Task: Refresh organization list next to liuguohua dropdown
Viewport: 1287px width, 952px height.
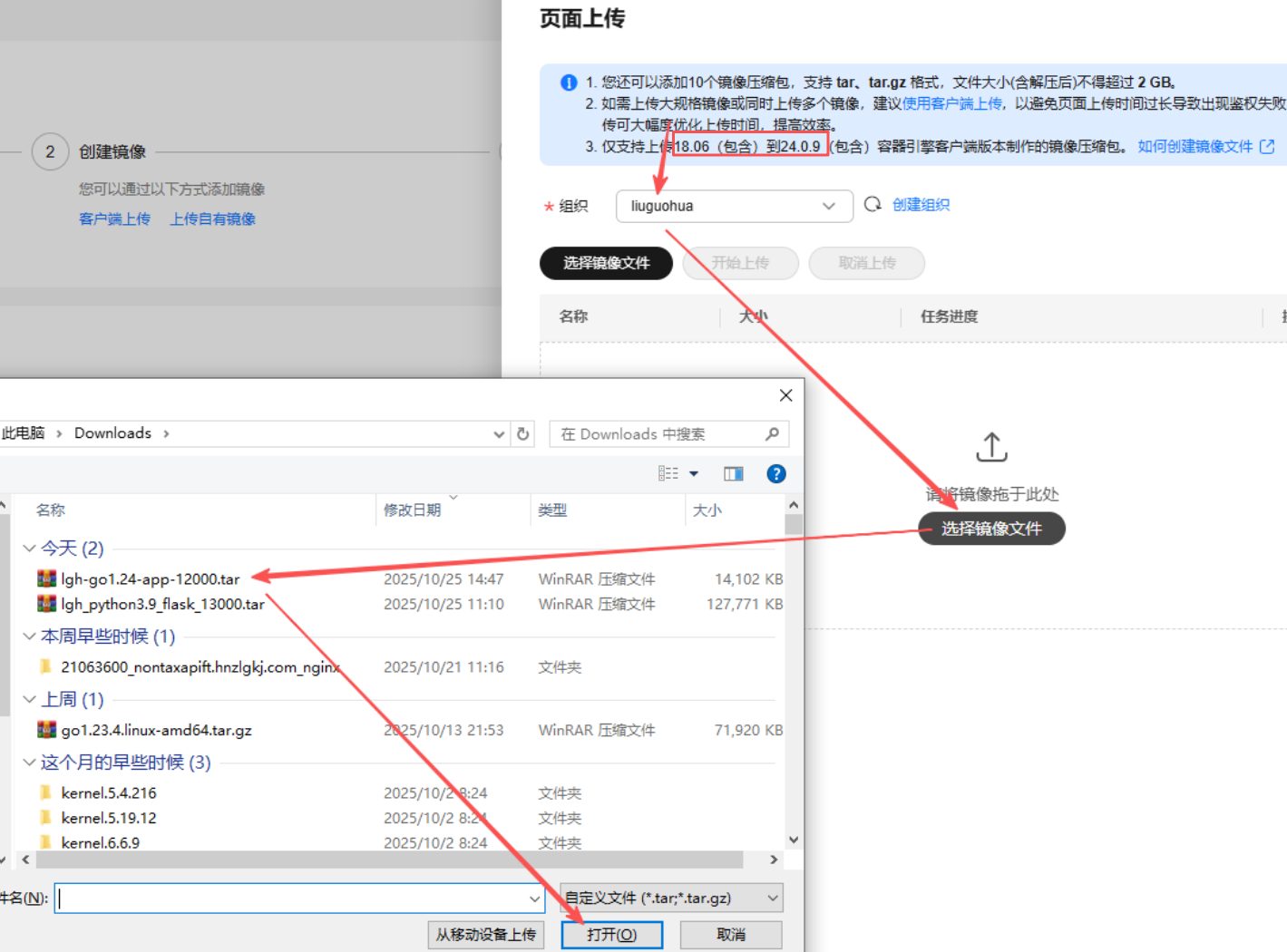Action: [x=873, y=205]
